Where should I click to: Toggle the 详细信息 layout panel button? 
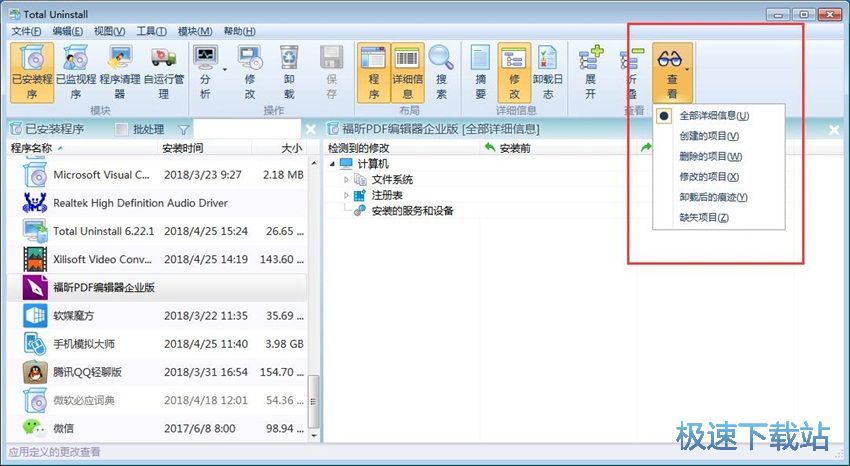coord(407,72)
